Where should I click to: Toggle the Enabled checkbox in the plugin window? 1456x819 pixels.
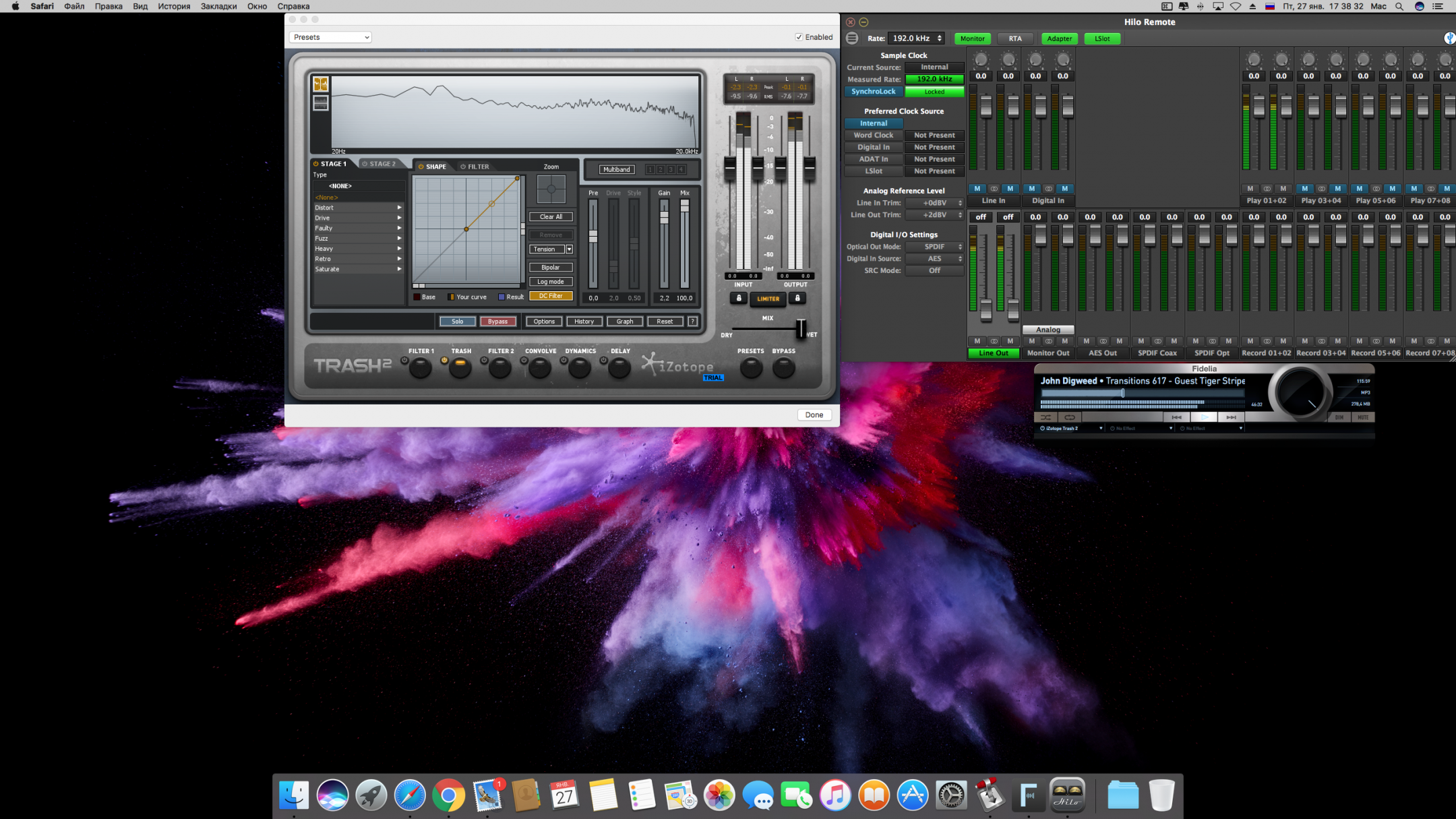(x=799, y=37)
